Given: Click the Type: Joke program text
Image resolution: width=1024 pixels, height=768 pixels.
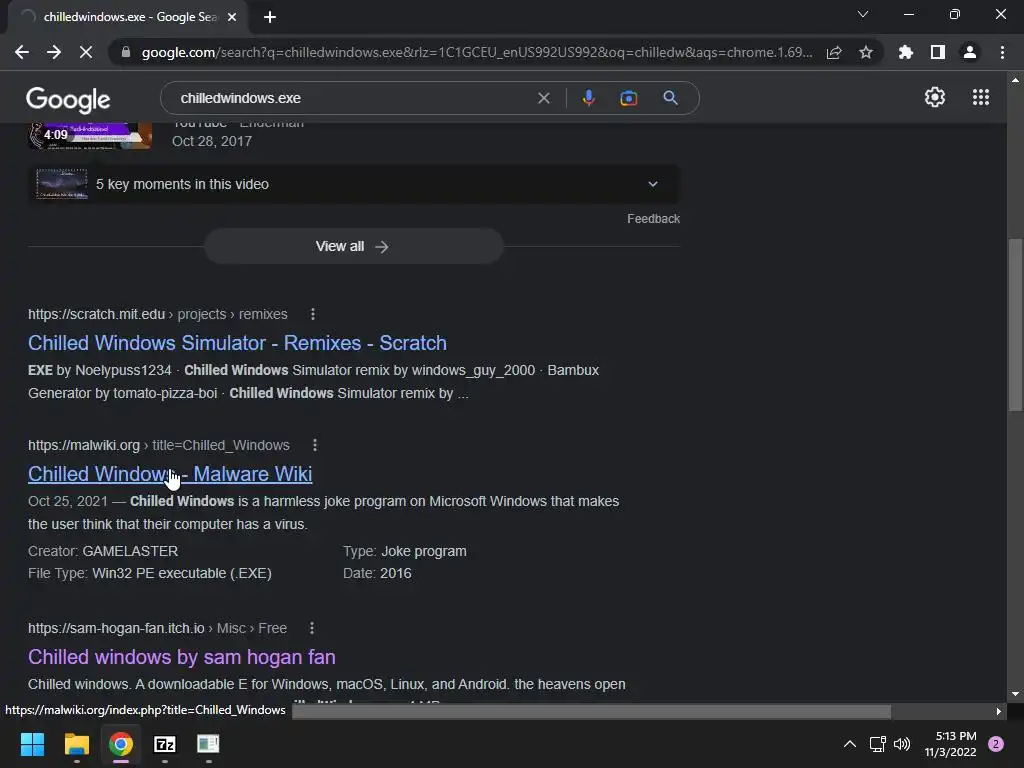Looking at the screenshot, I should tap(405, 551).
